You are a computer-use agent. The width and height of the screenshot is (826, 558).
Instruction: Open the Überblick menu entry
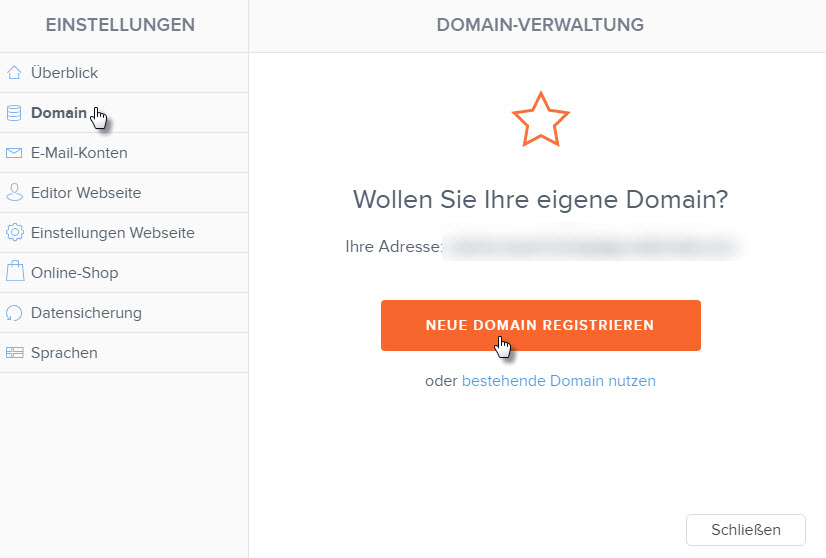point(124,73)
